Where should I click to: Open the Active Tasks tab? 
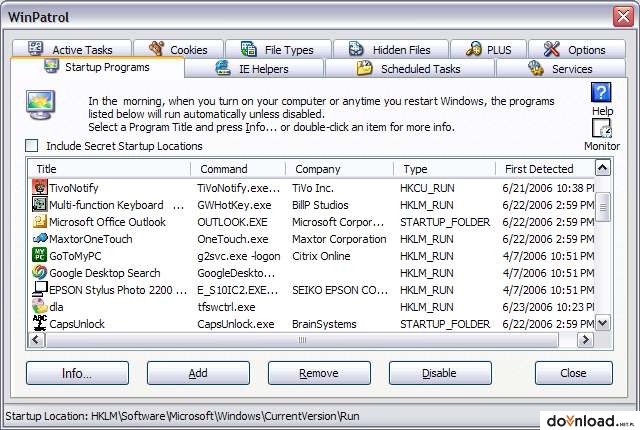(x=72, y=49)
